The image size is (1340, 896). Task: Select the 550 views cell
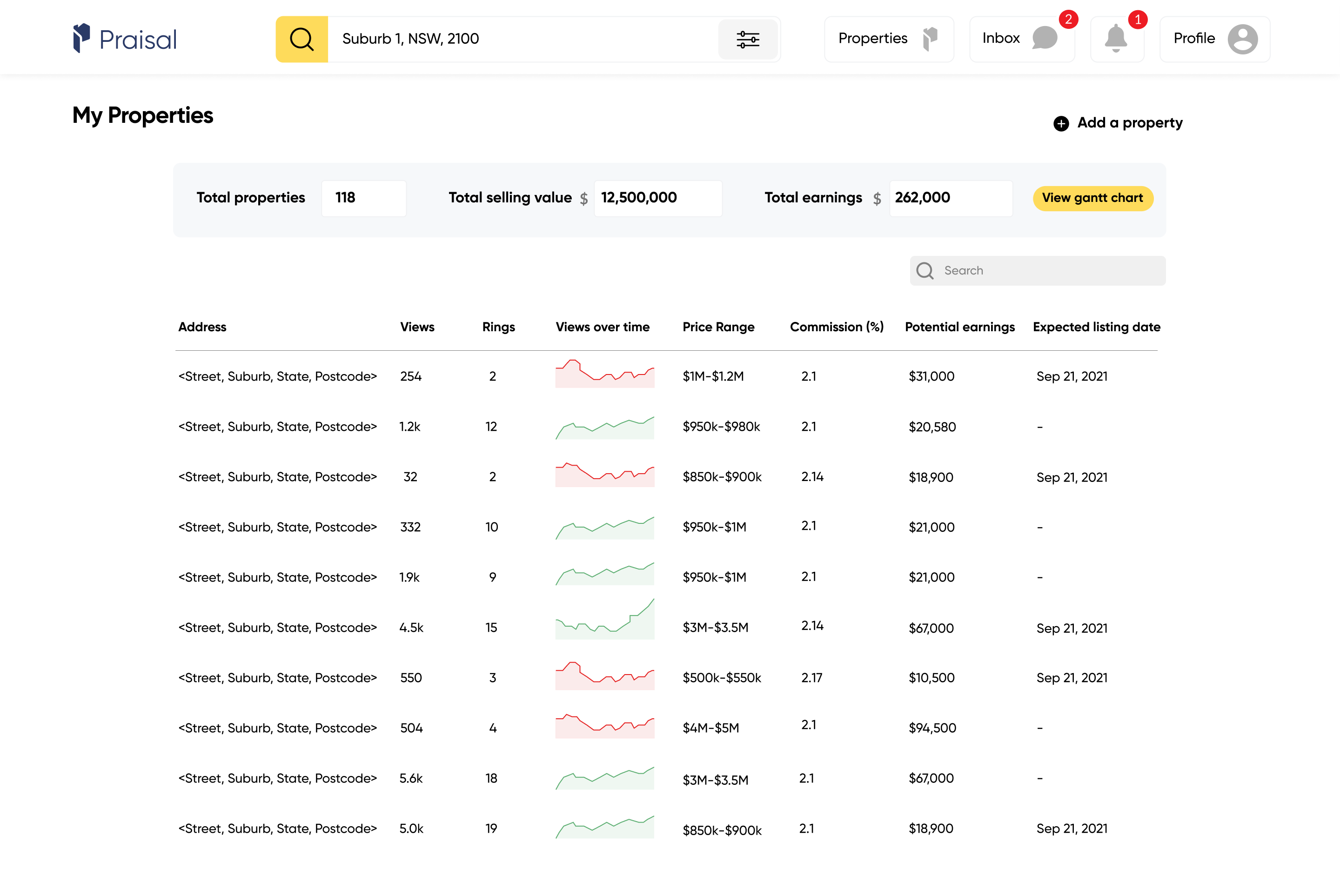pos(411,678)
